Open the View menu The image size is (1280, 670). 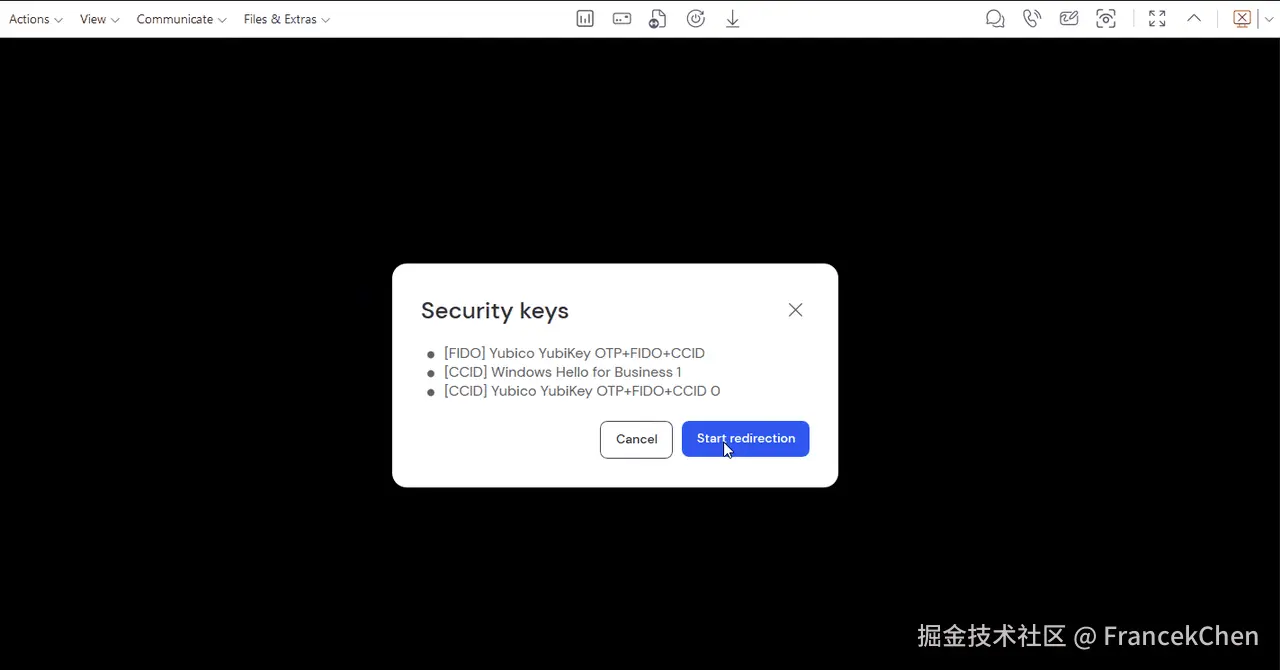click(x=100, y=19)
